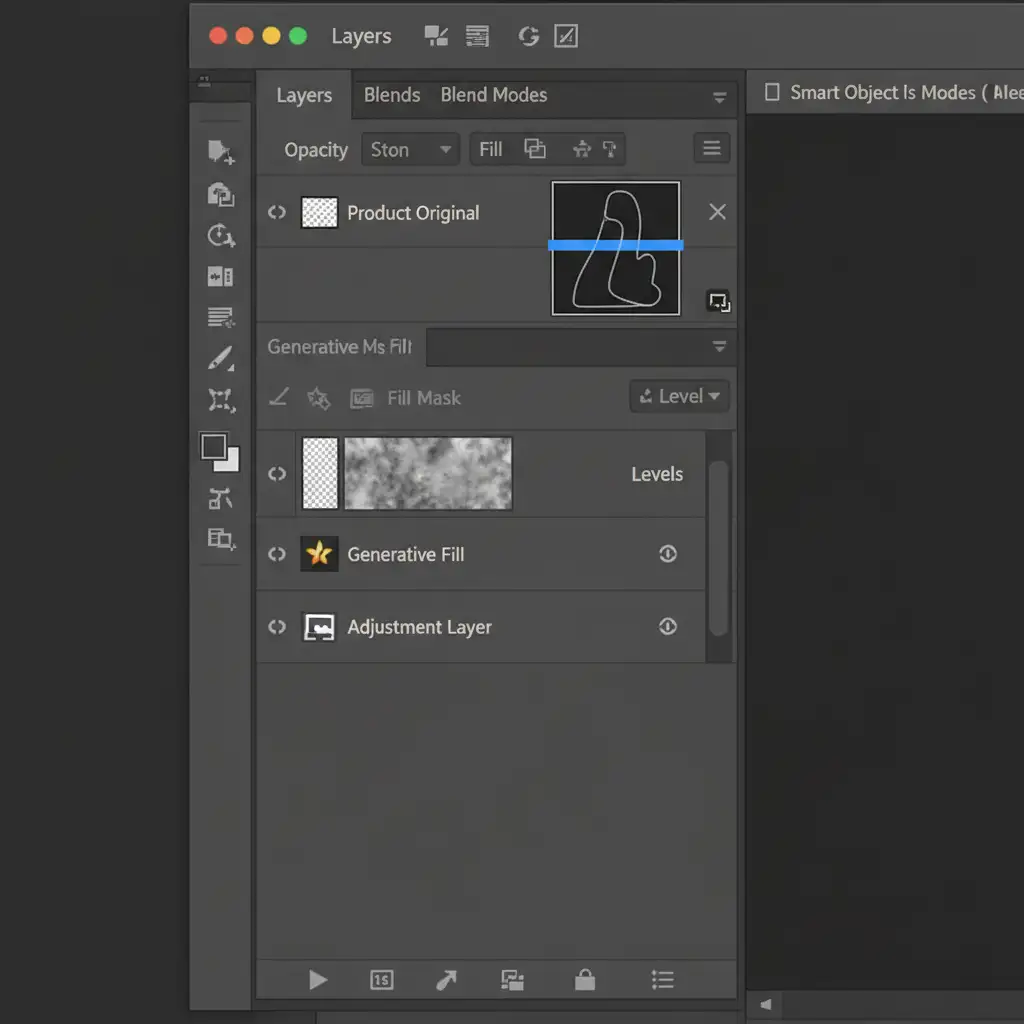Toggle visibility of Generative Fill layer

coord(277,554)
